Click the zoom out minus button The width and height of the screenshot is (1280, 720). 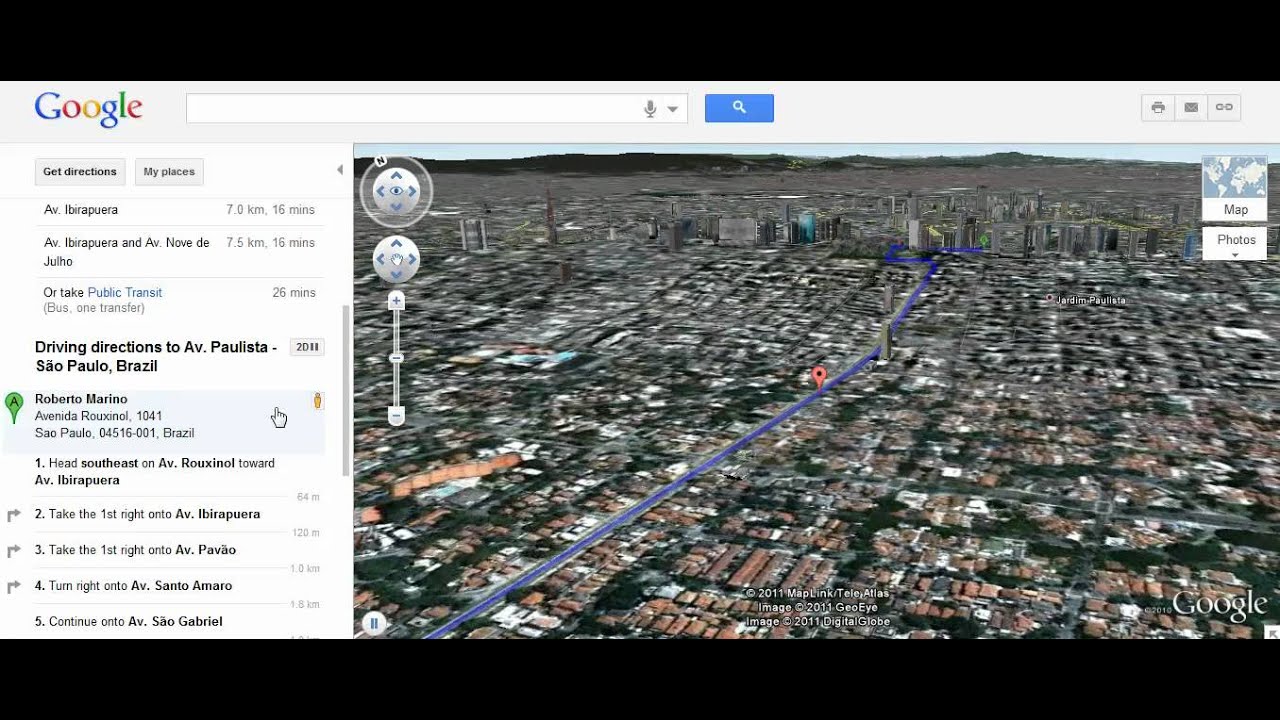point(396,416)
